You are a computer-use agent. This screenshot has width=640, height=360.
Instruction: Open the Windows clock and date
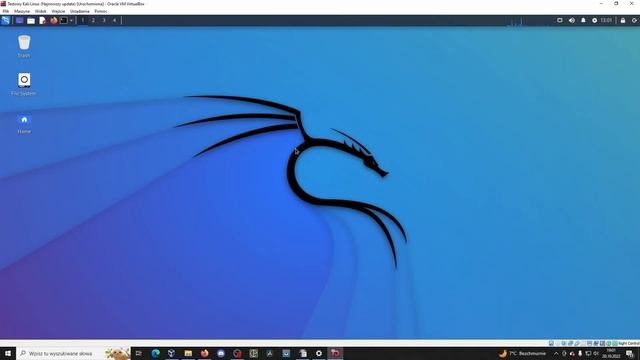611,353
